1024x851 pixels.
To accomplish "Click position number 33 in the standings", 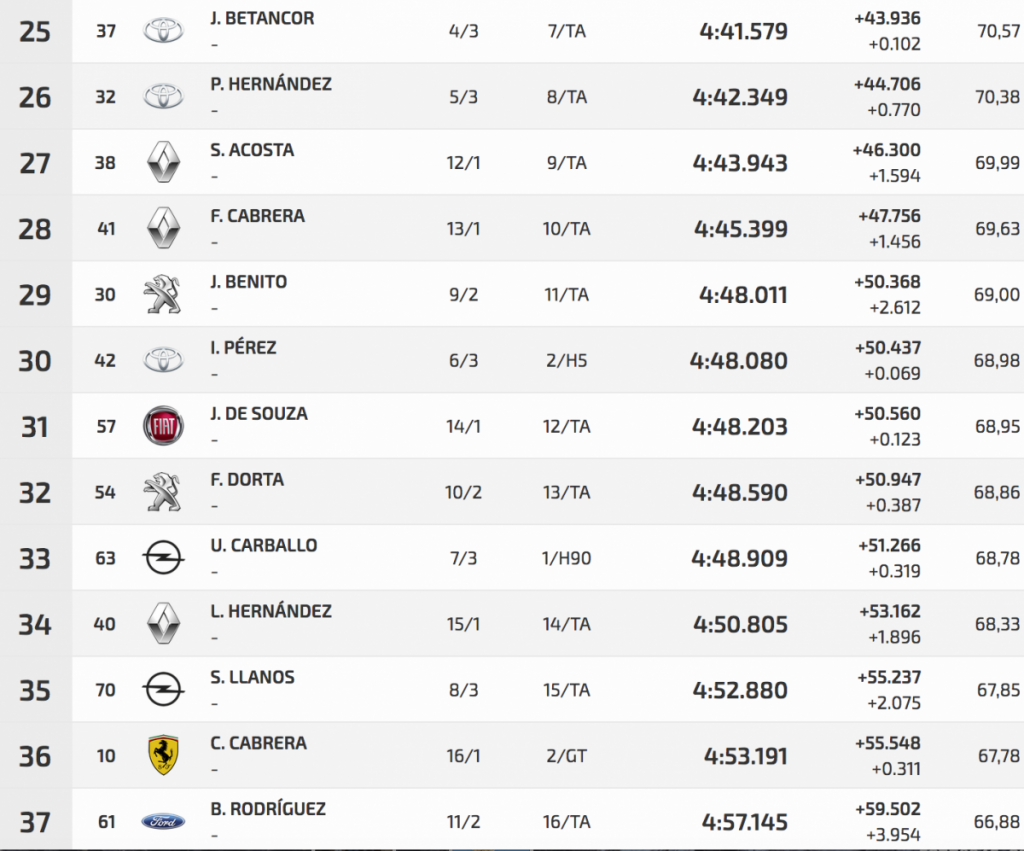I will point(35,559).
